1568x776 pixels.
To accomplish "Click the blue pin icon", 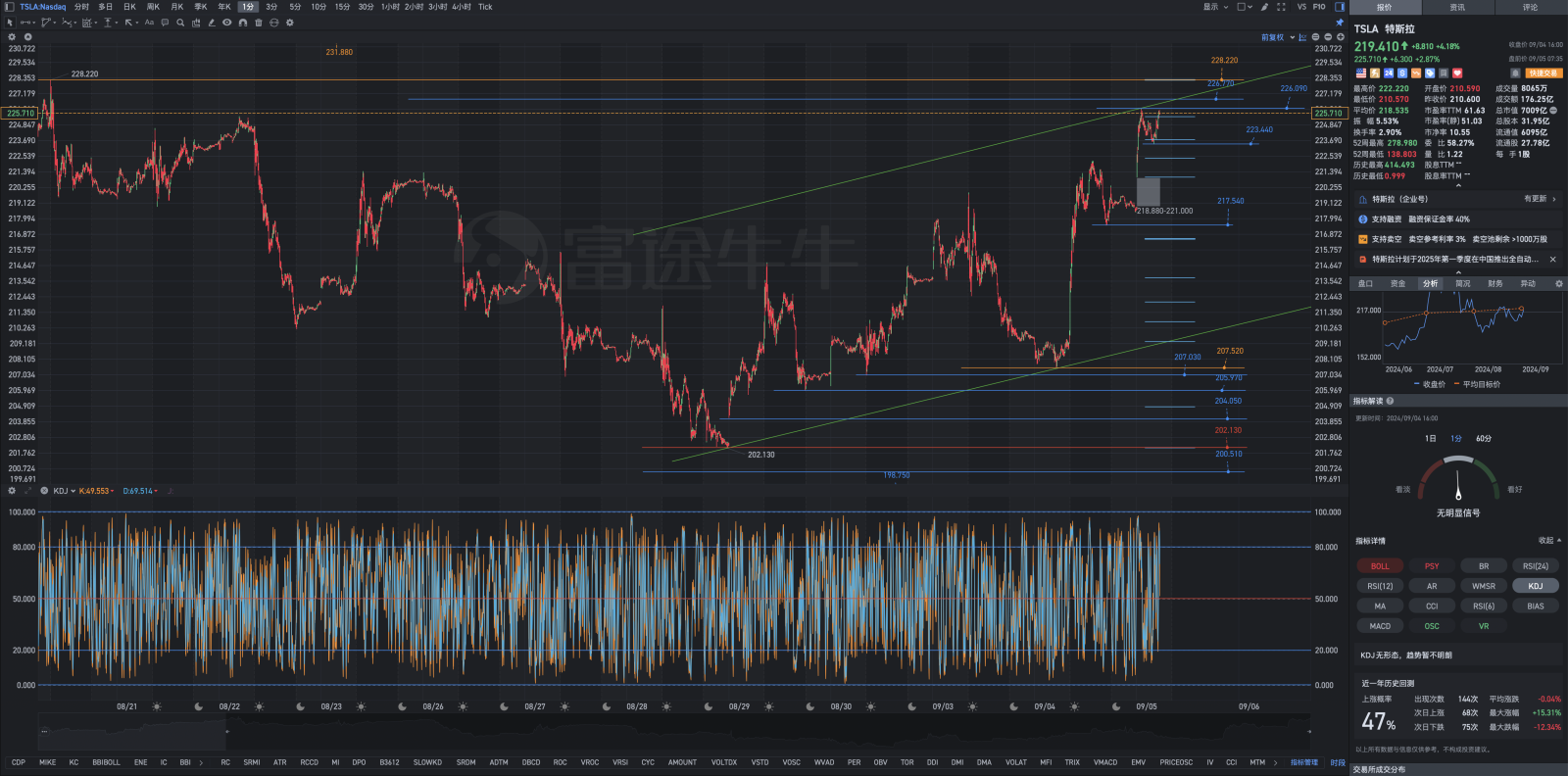I will (x=1340, y=23).
